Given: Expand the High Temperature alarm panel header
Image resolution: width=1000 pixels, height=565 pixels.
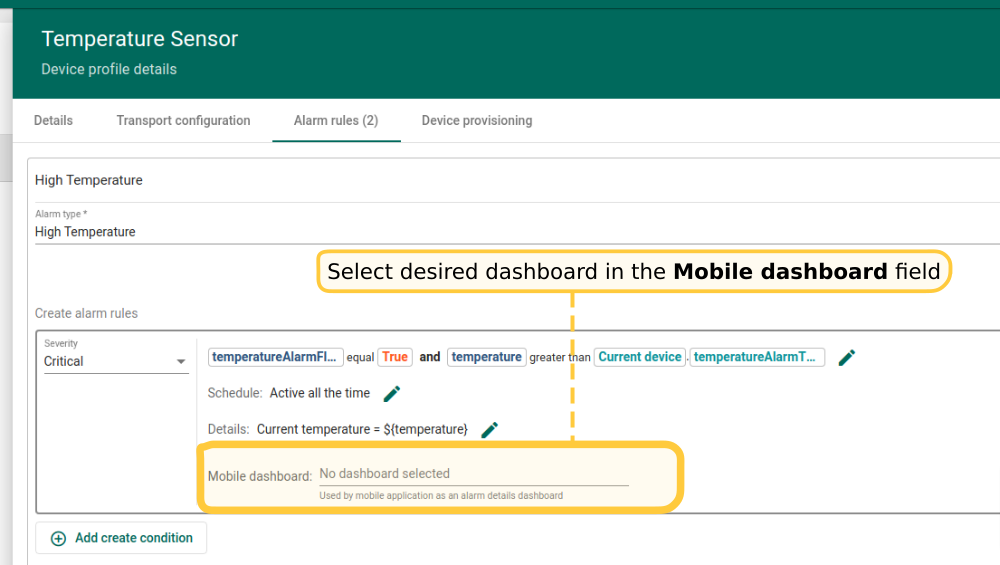Looking at the screenshot, I should [89, 180].
